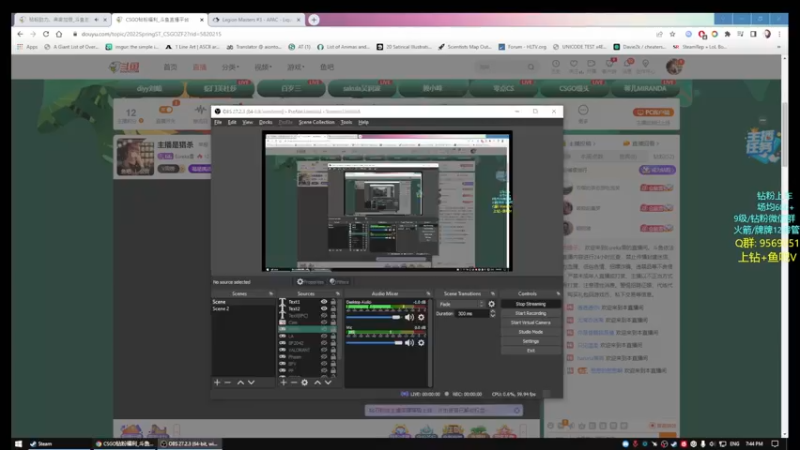Toggle visibility of Text2 source

pos(323,309)
